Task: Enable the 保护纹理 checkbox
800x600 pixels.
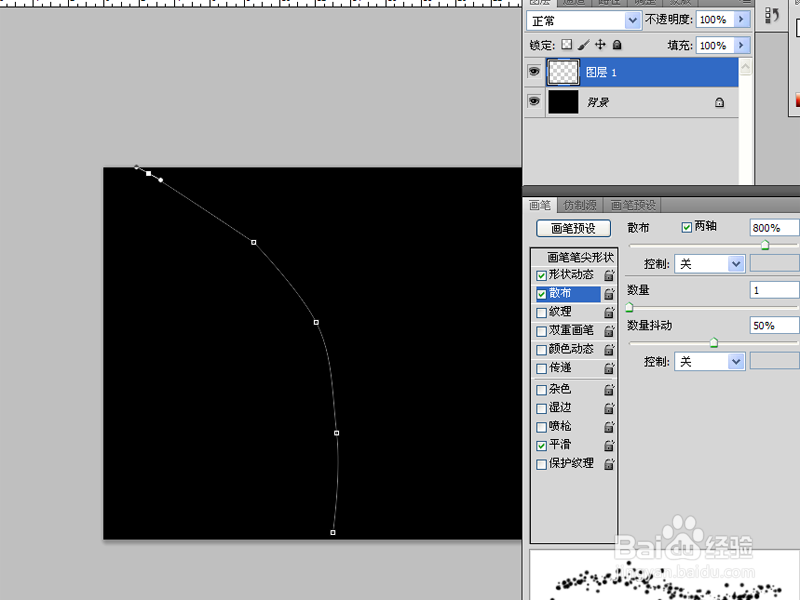Action: coord(541,464)
